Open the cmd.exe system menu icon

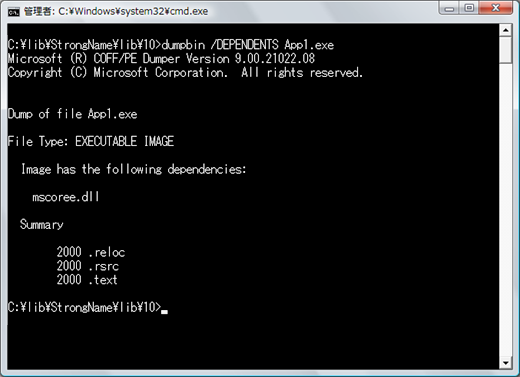pos(13,12)
